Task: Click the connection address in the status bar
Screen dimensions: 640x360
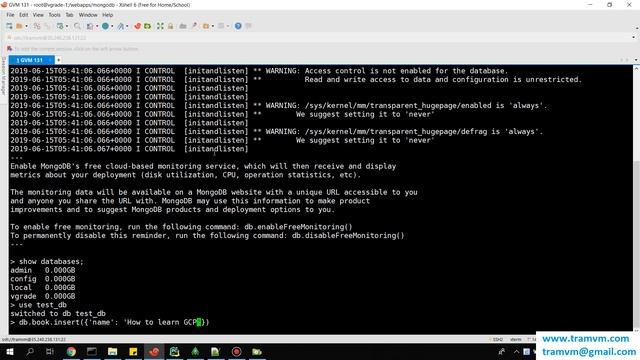Action: (34, 340)
